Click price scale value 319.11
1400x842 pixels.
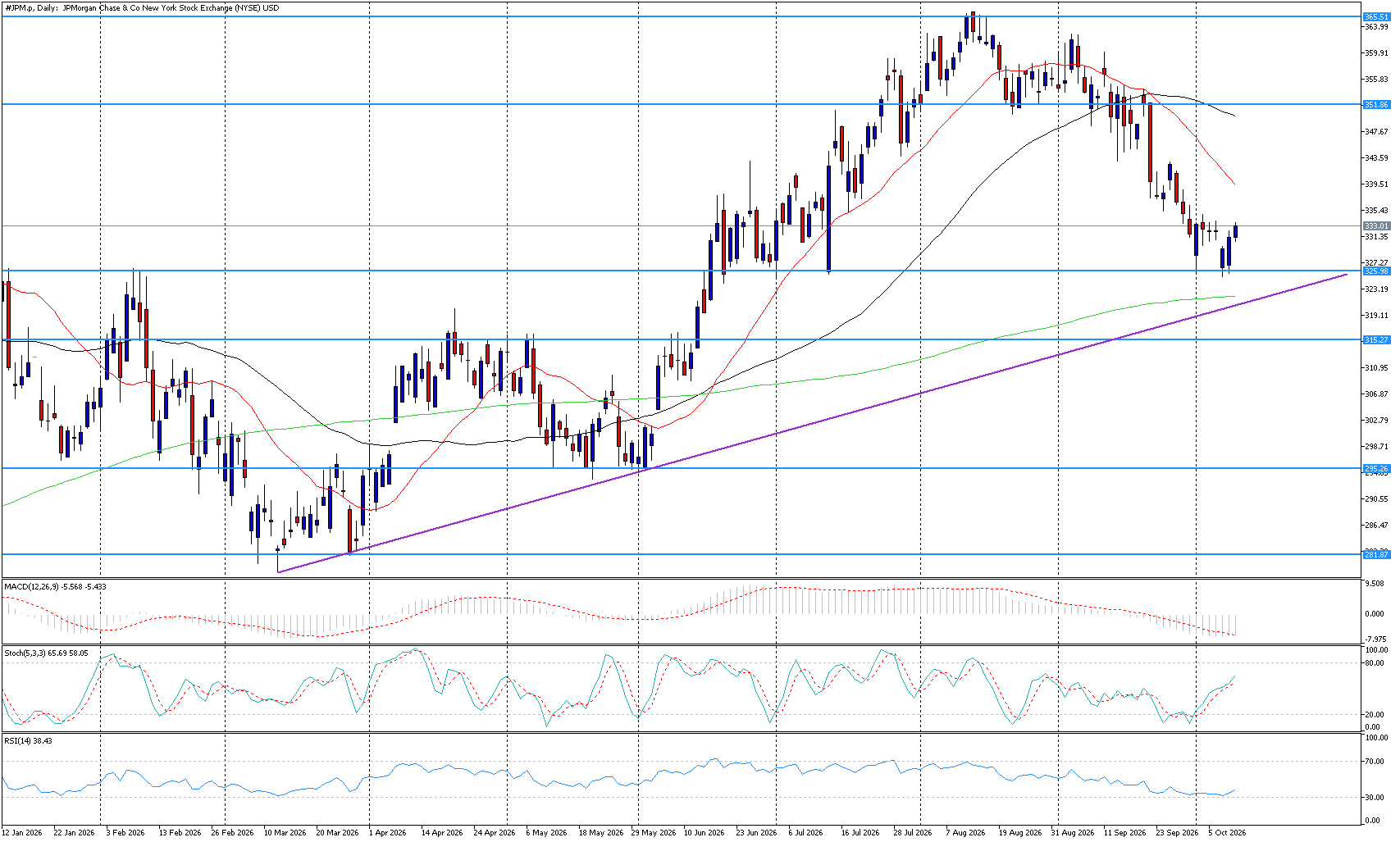pos(1376,316)
